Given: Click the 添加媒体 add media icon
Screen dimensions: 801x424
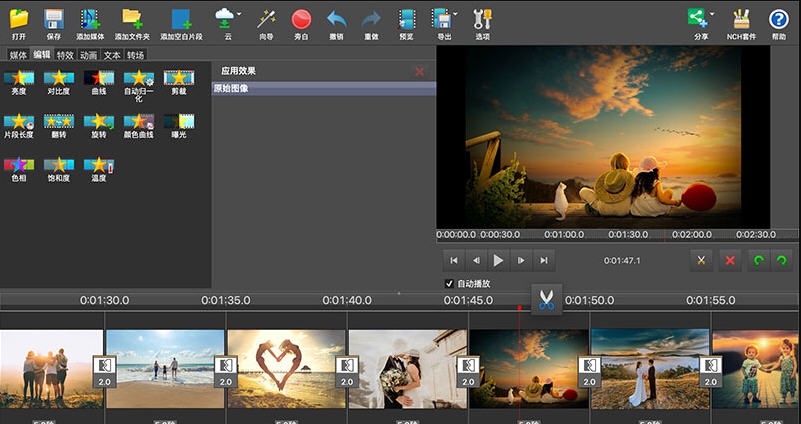Looking at the screenshot, I should [x=90, y=19].
